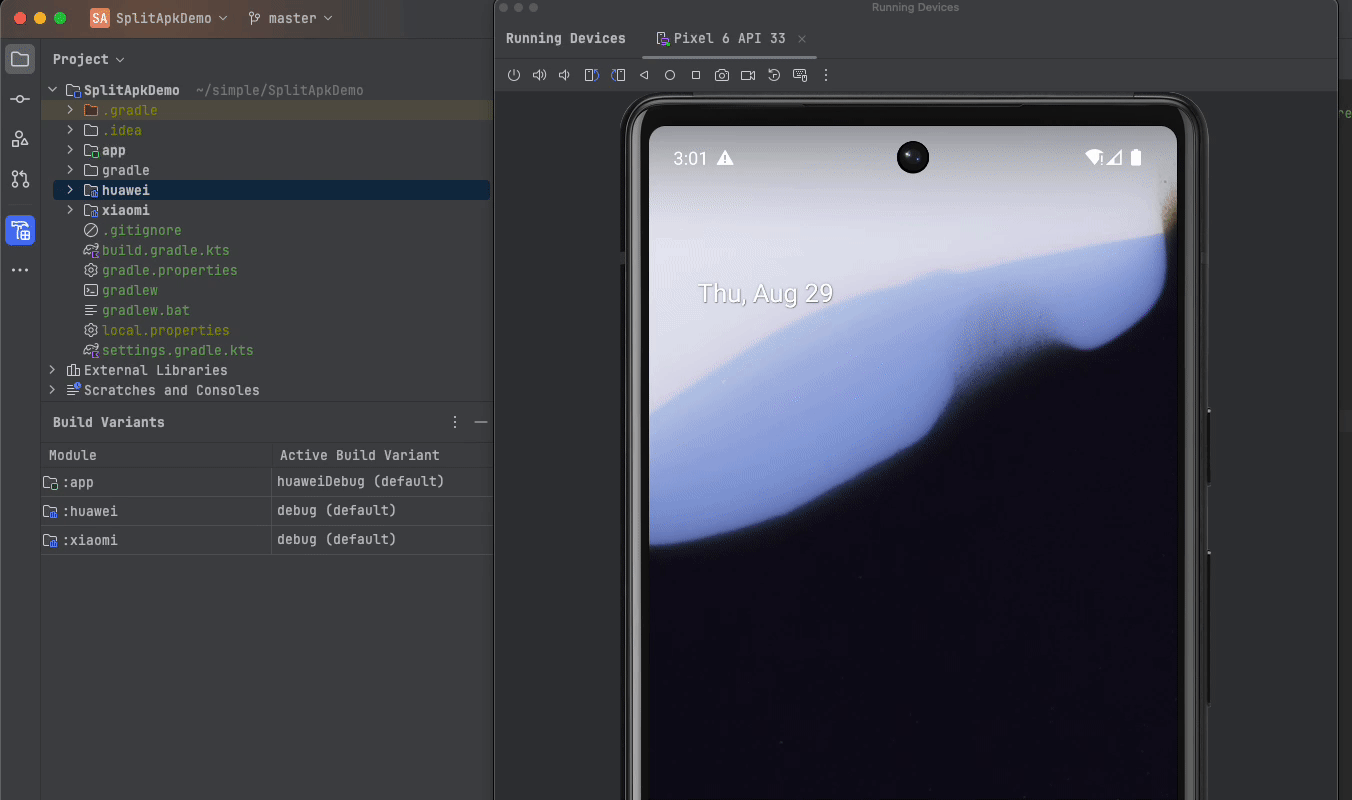The height and width of the screenshot is (800, 1352).
Task: Hide the Build Variants panel
Action: 481,422
